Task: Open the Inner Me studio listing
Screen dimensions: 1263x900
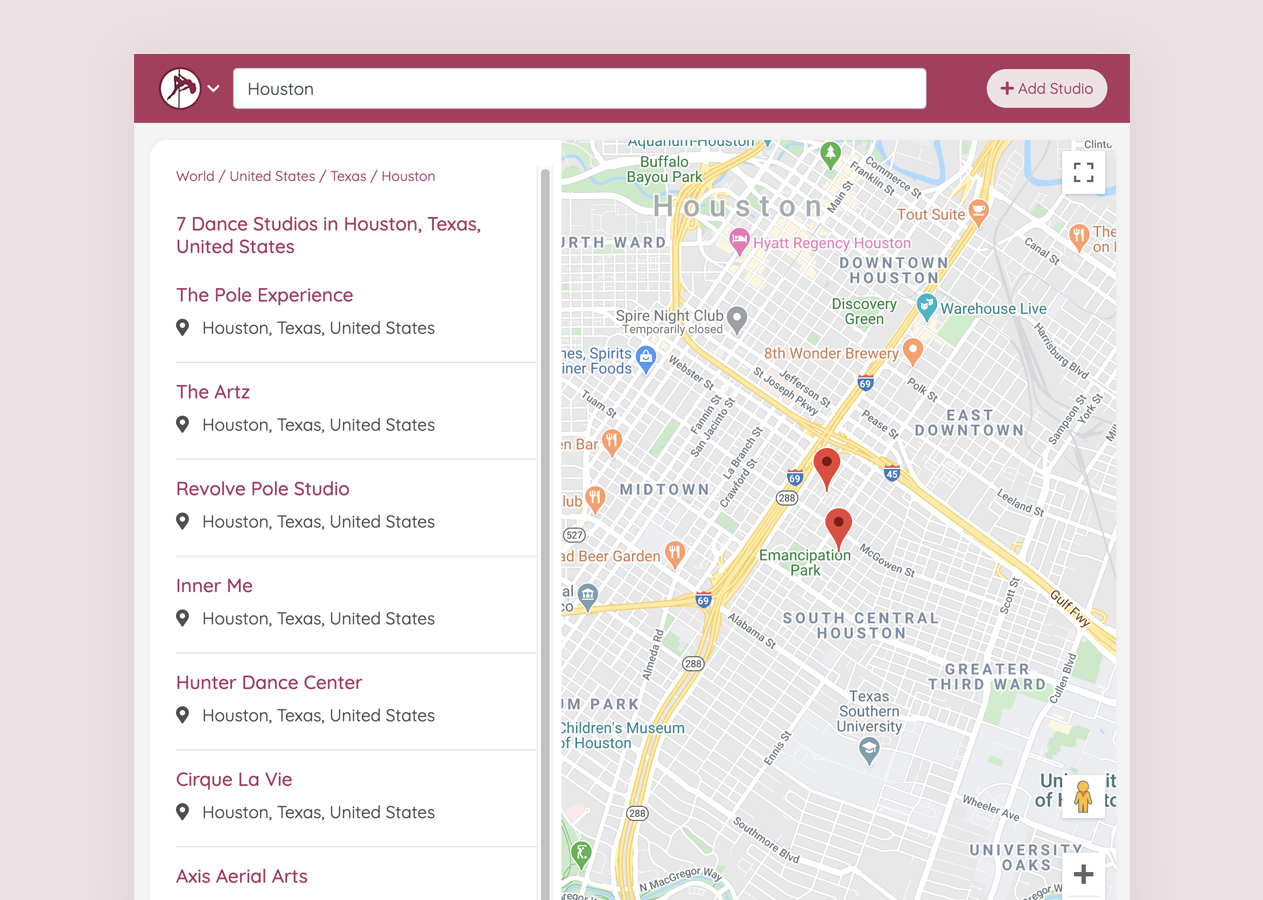Action: coord(214,586)
